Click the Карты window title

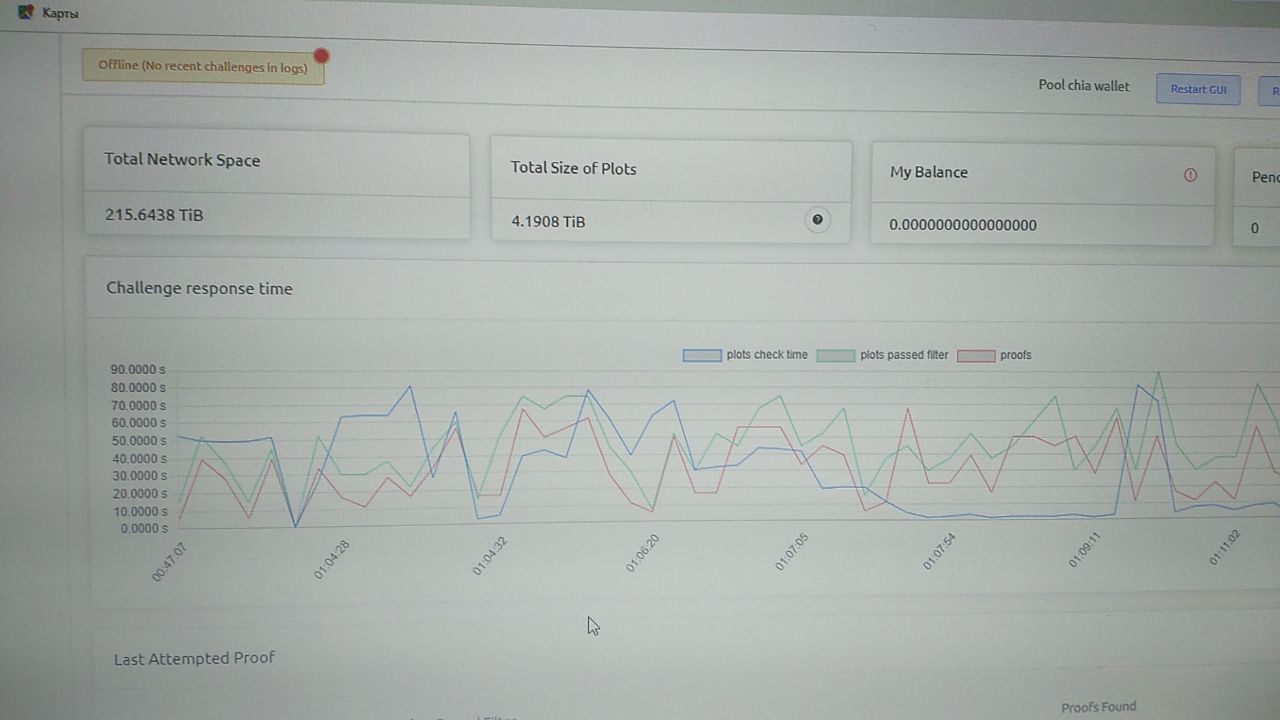click(60, 14)
